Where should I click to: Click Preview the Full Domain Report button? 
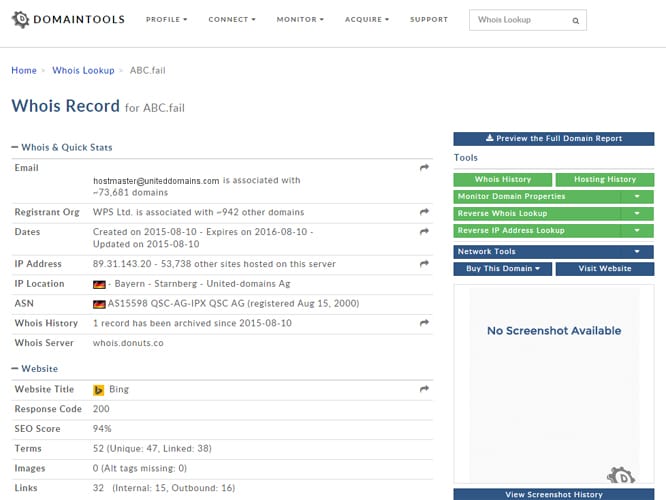[553, 139]
